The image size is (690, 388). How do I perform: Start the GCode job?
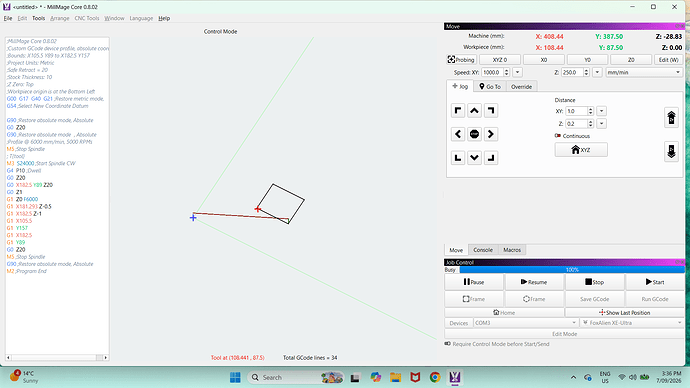pos(655,282)
